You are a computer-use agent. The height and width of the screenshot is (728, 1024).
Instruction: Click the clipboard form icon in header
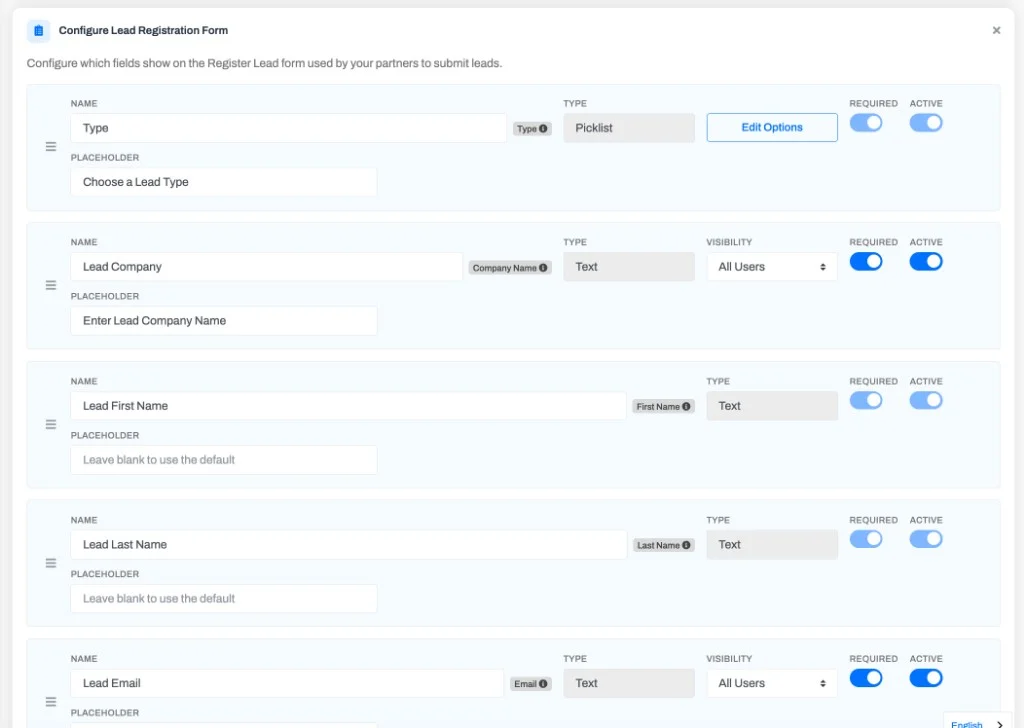tap(39, 31)
